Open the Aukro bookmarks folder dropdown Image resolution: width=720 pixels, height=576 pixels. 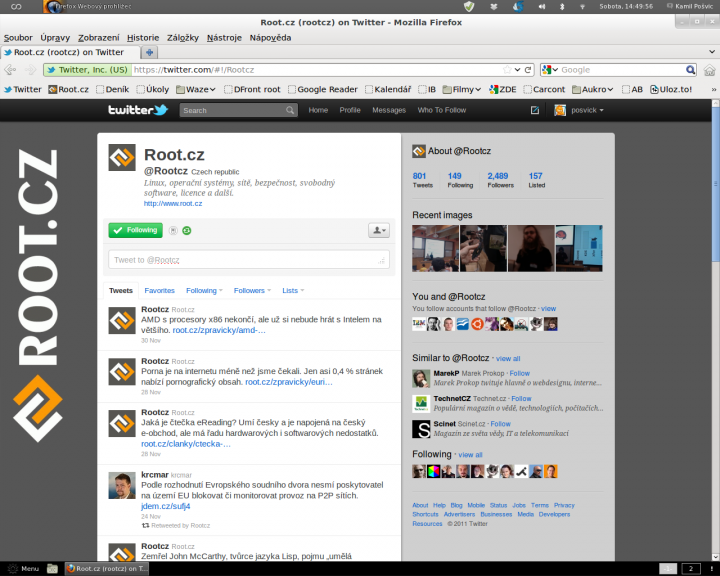pos(592,90)
